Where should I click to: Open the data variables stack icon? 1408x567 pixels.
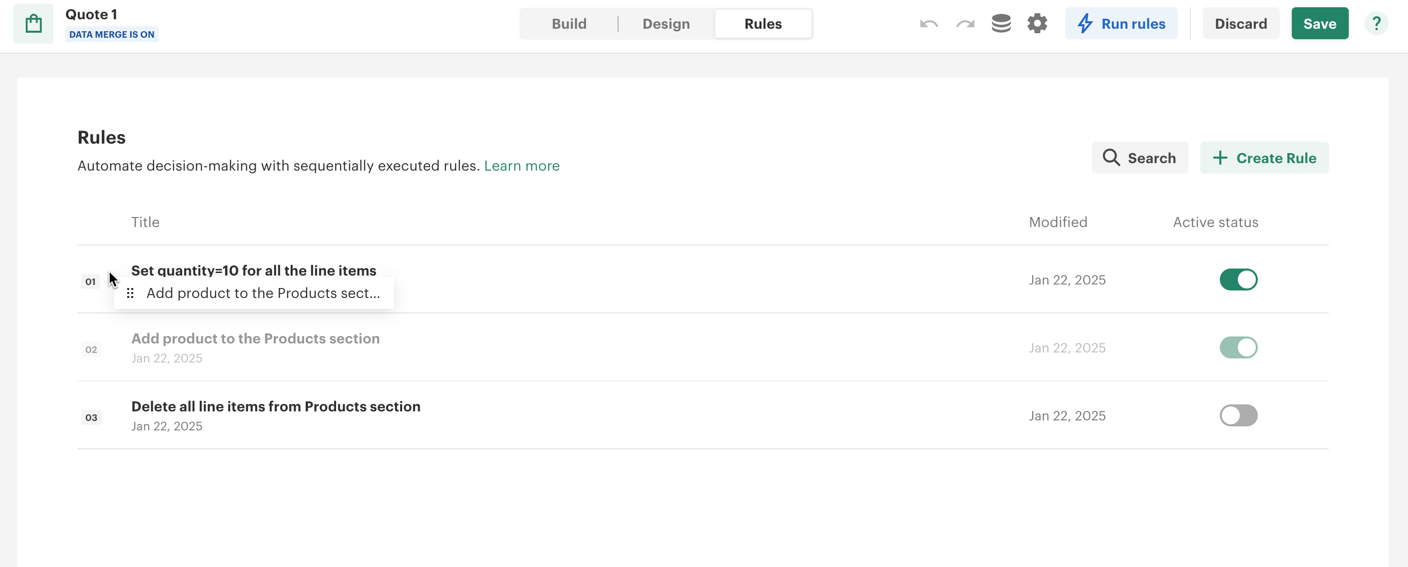[x=1001, y=24]
